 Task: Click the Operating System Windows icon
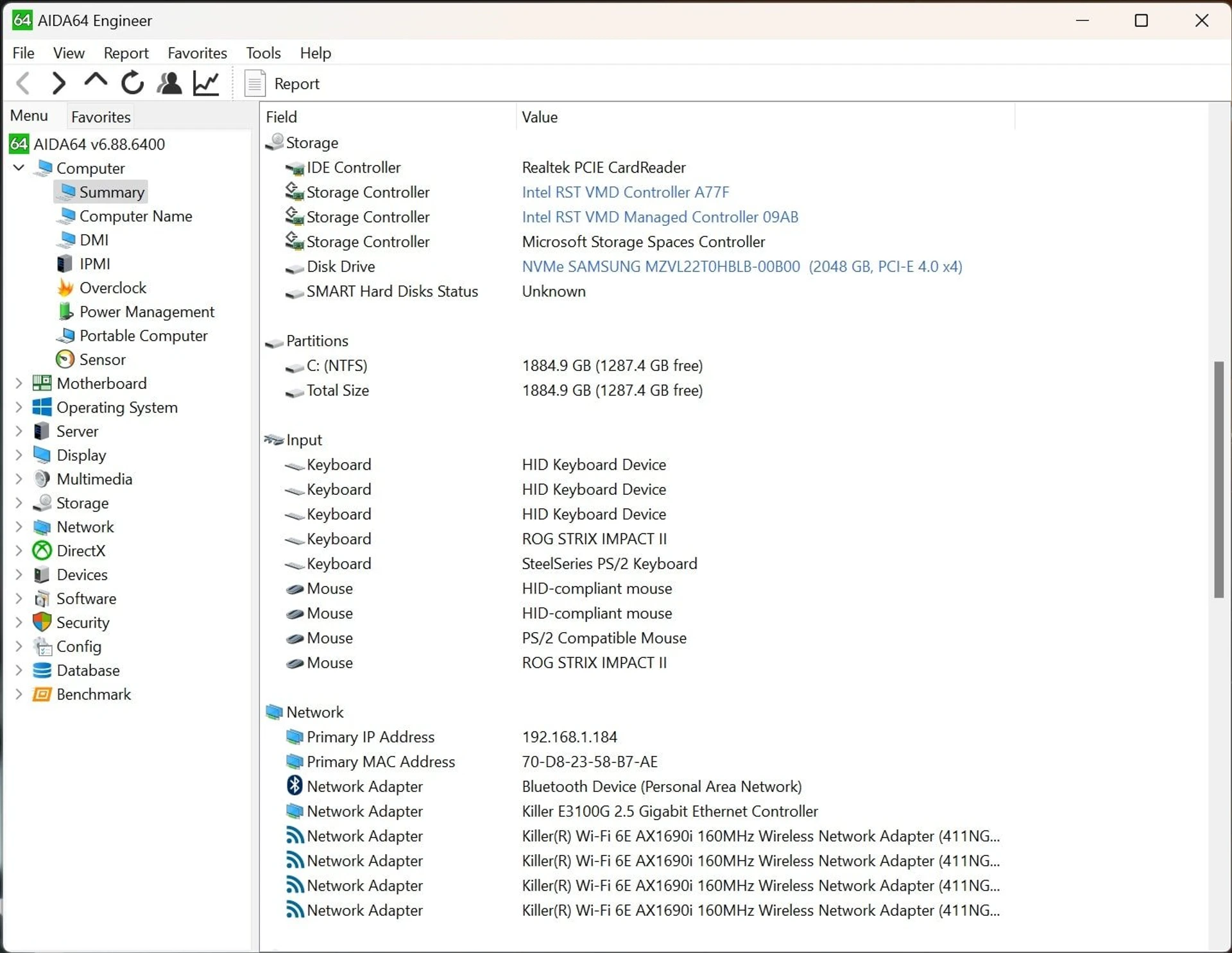[42, 407]
